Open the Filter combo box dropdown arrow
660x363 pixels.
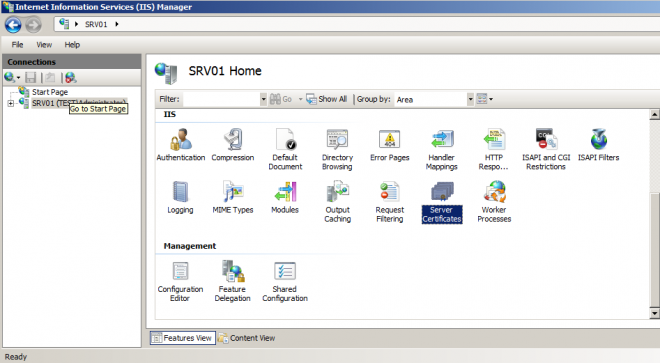tap(263, 99)
